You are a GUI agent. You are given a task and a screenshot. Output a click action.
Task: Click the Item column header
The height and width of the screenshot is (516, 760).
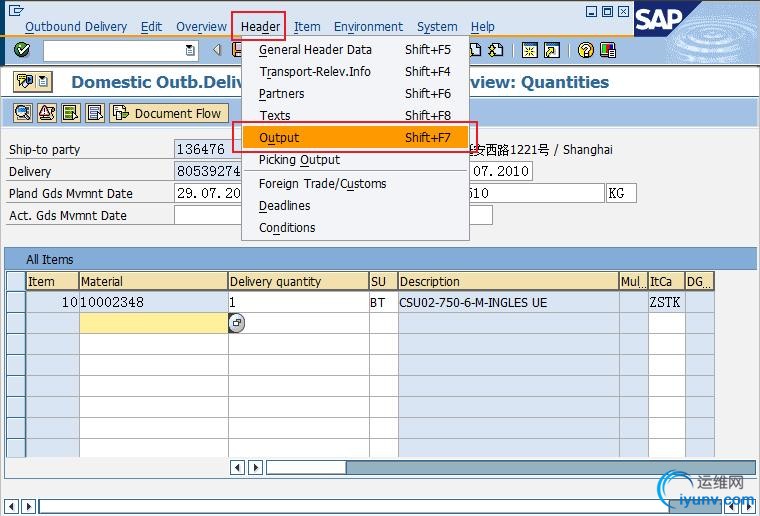[x=52, y=281]
